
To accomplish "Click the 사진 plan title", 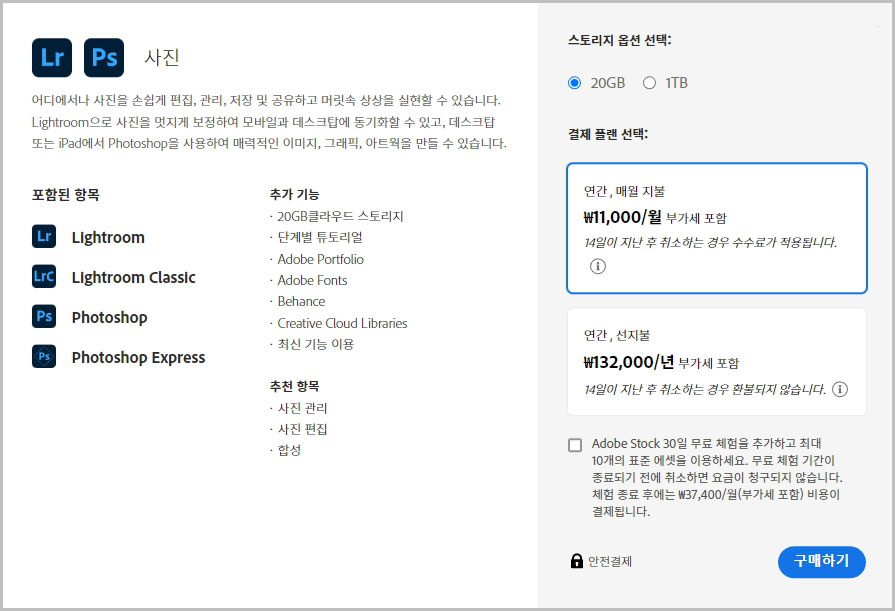I will coord(162,58).
